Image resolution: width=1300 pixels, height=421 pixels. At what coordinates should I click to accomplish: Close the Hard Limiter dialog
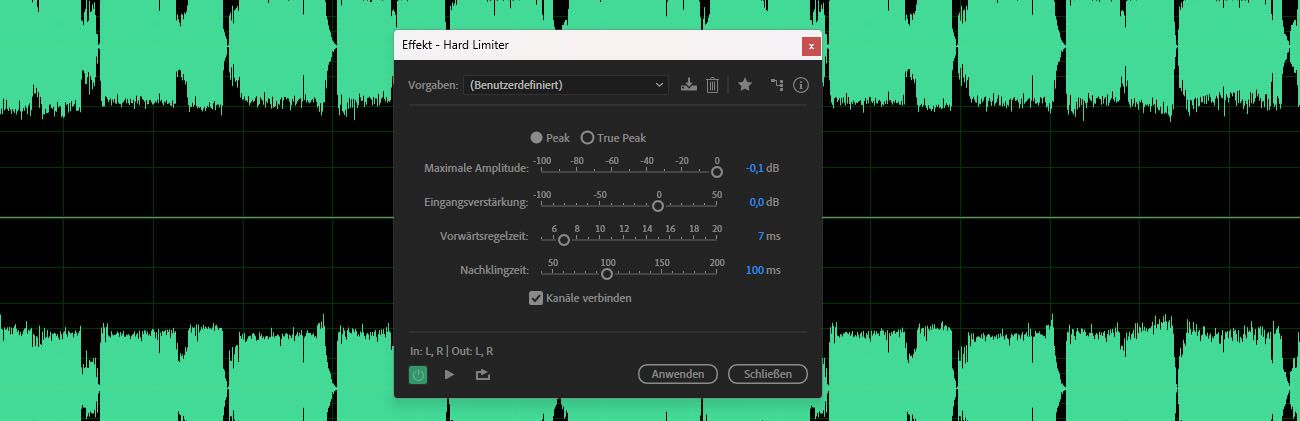click(811, 45)
